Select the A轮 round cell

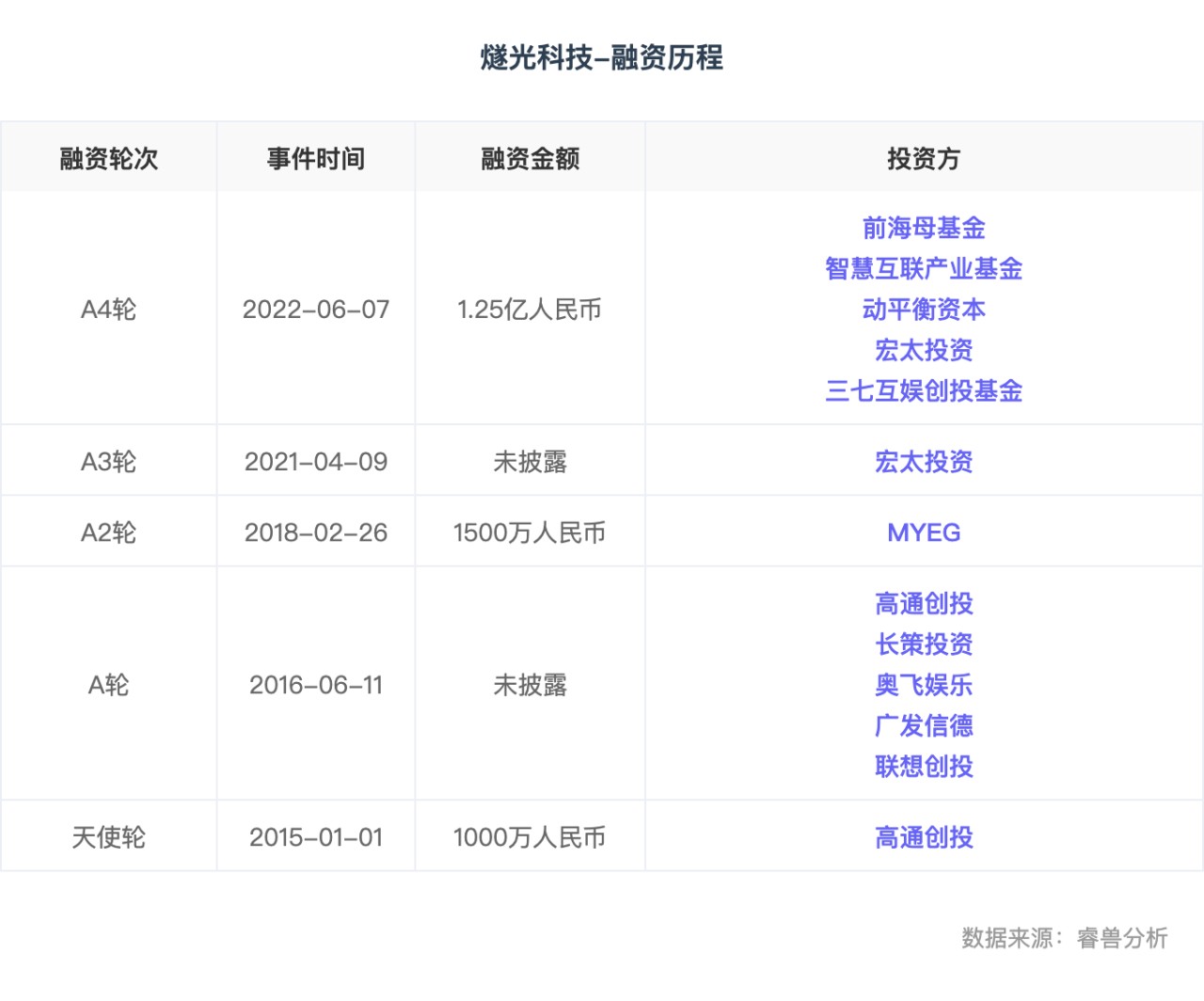click(x=109, y=685)
